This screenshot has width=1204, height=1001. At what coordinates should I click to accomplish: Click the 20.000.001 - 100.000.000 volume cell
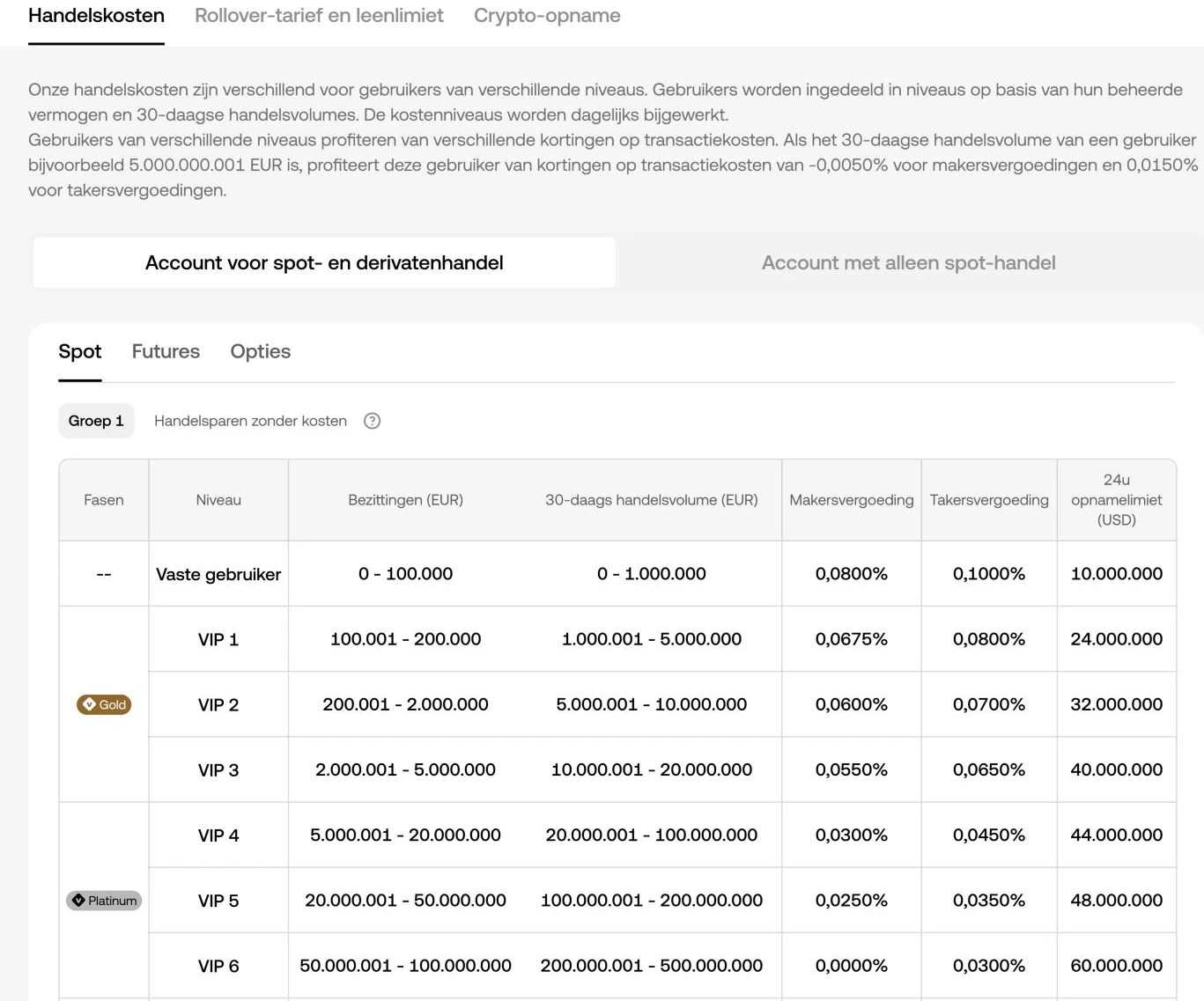(652, 835)
